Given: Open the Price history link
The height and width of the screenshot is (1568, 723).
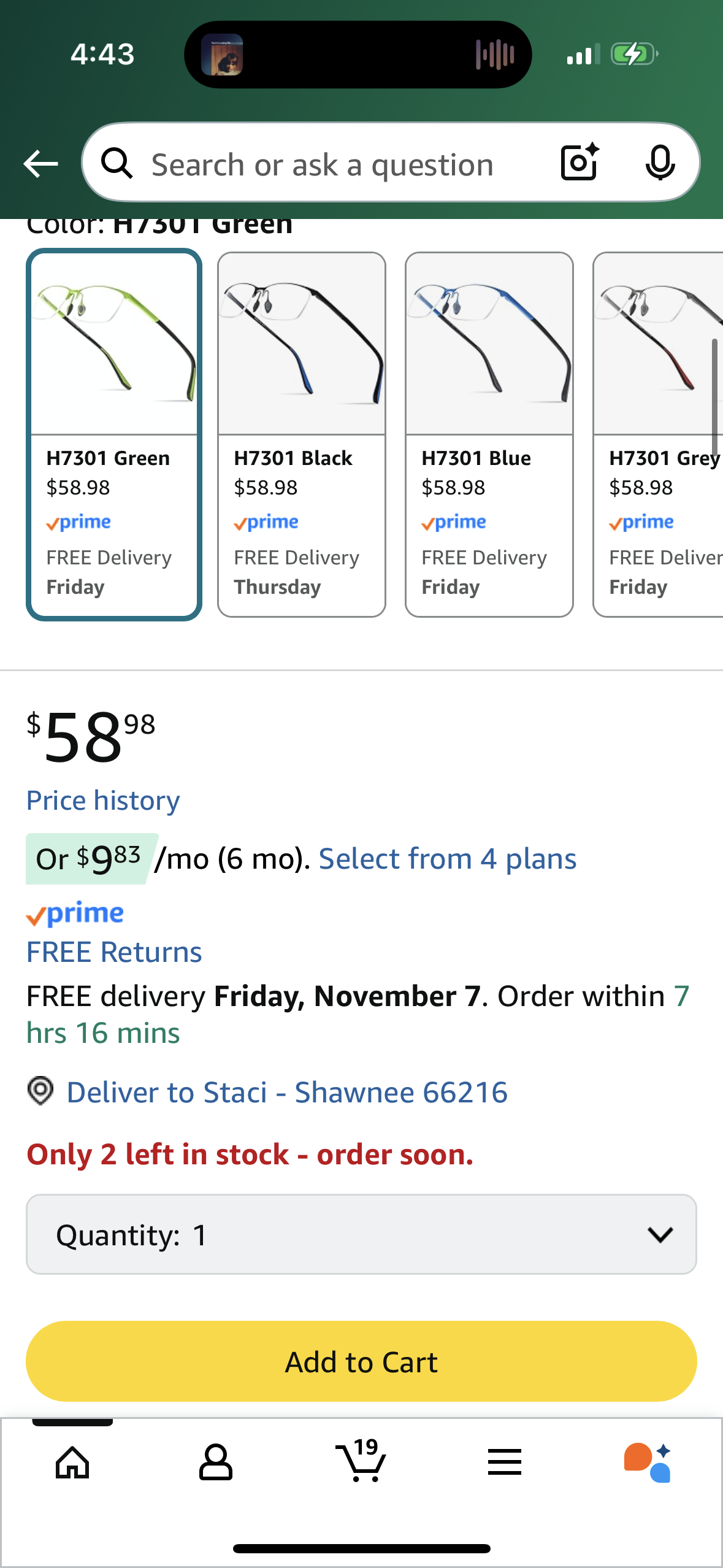Looking at the screenshot, I should [103, 801].
